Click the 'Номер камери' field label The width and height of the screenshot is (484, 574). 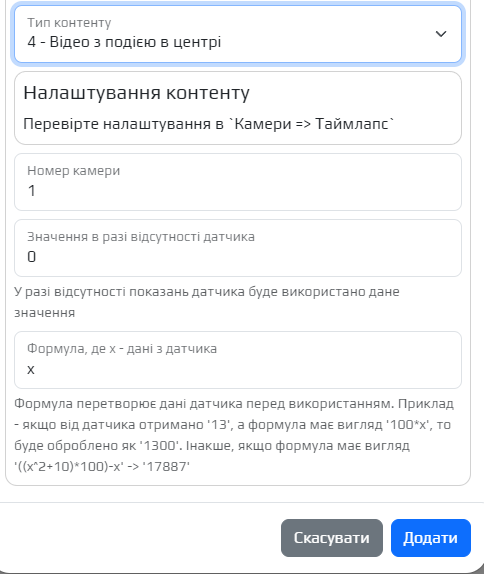coord(74,171)
